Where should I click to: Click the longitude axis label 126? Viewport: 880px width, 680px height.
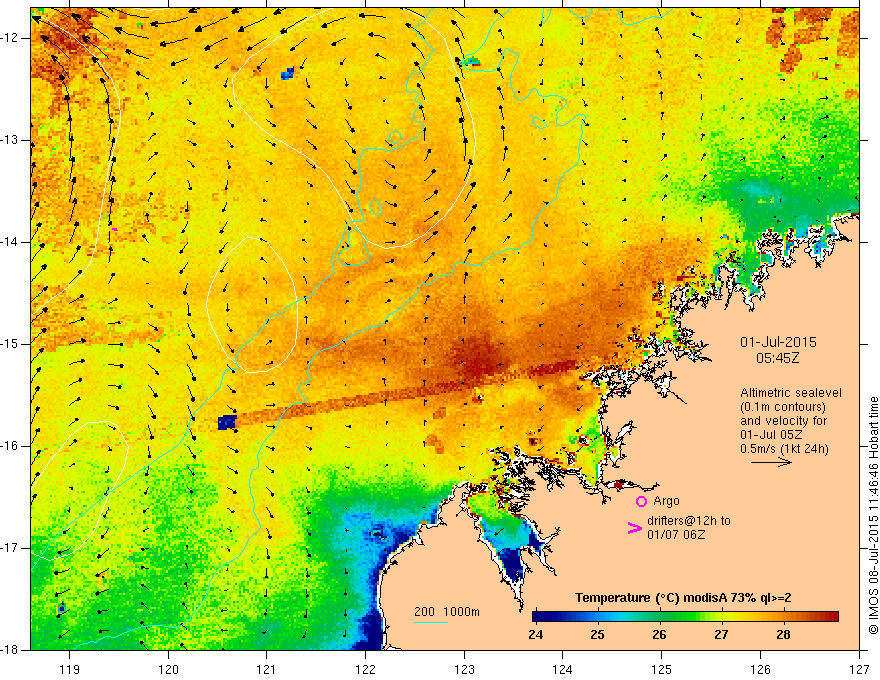pyautogui.click(x=760, y=669)
